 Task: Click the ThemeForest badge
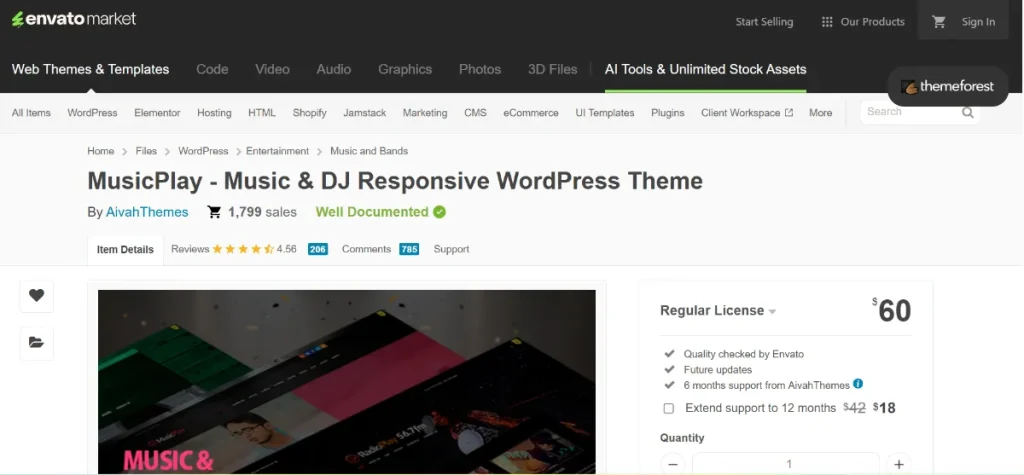tap(948, 86)
